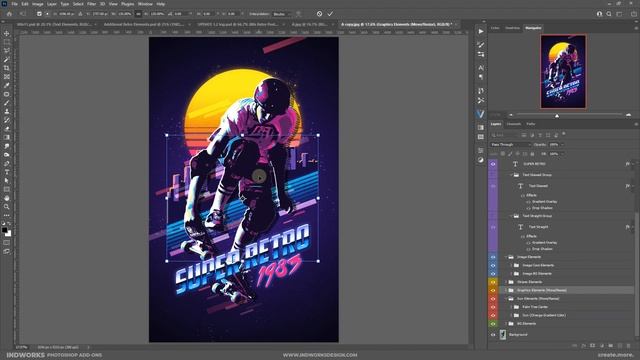This screenshot has height=360, width=640.
Task: Select the Lasso tool
Action: 7,51
